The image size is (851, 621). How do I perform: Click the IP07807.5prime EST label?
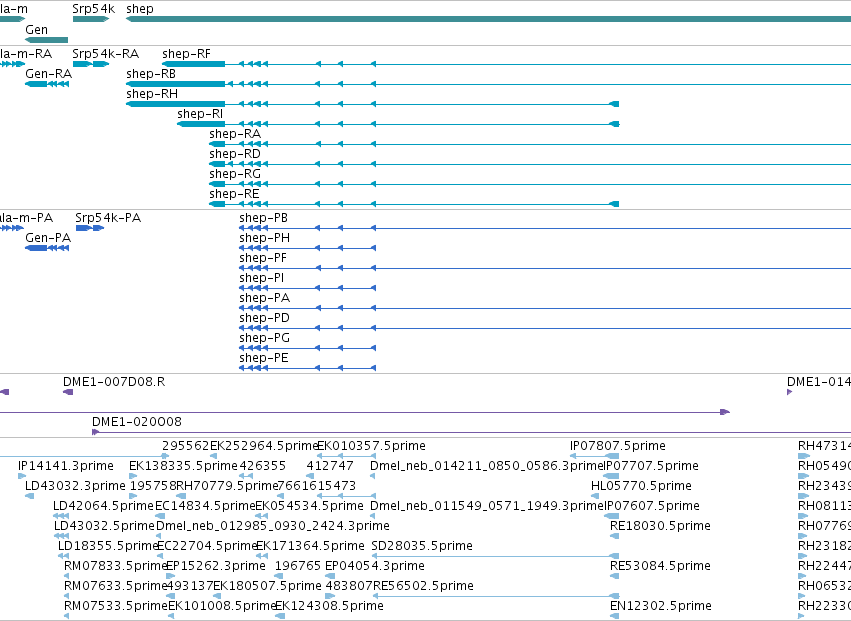coord(618,446)
